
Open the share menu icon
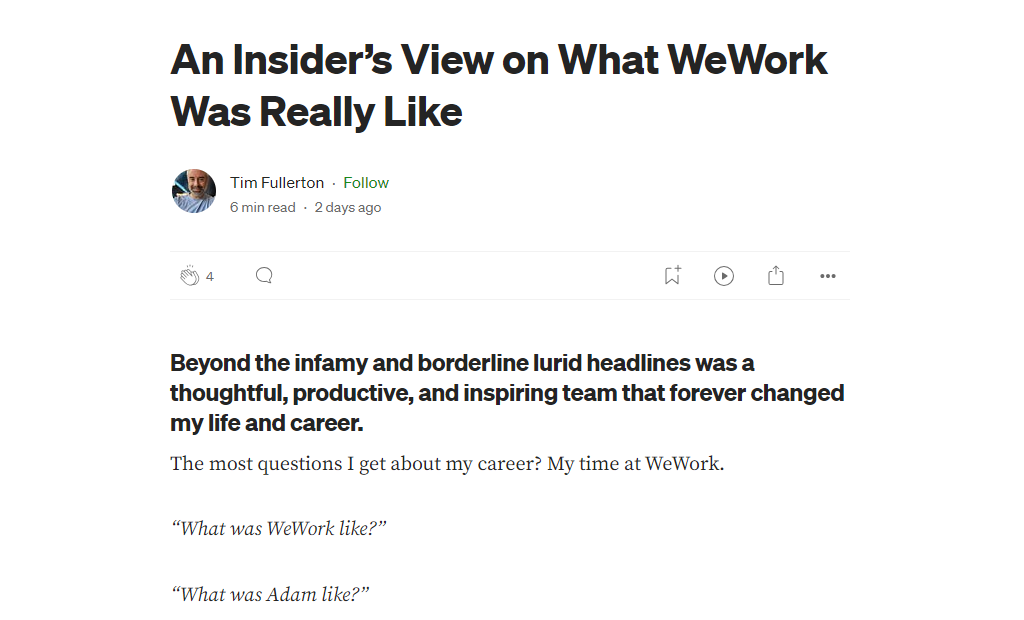pos(776,276)
